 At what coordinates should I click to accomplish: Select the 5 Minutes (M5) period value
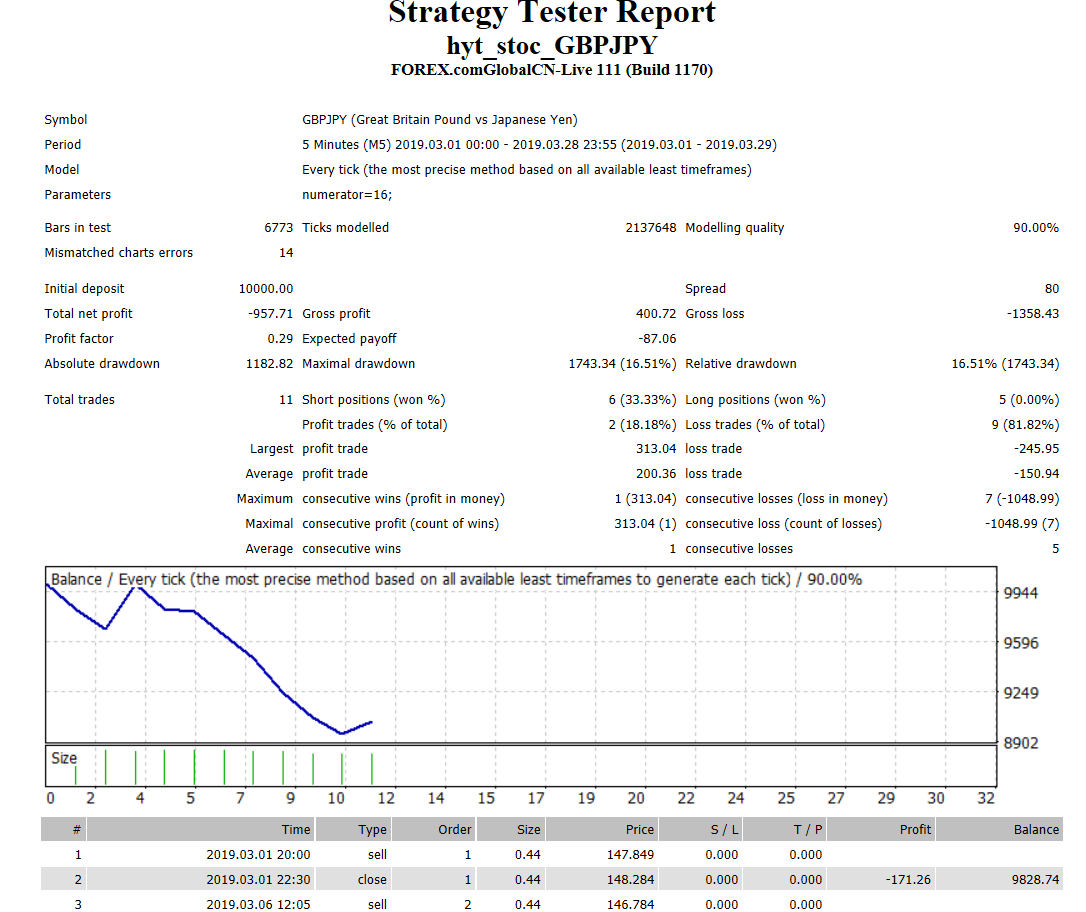[540, 145]
